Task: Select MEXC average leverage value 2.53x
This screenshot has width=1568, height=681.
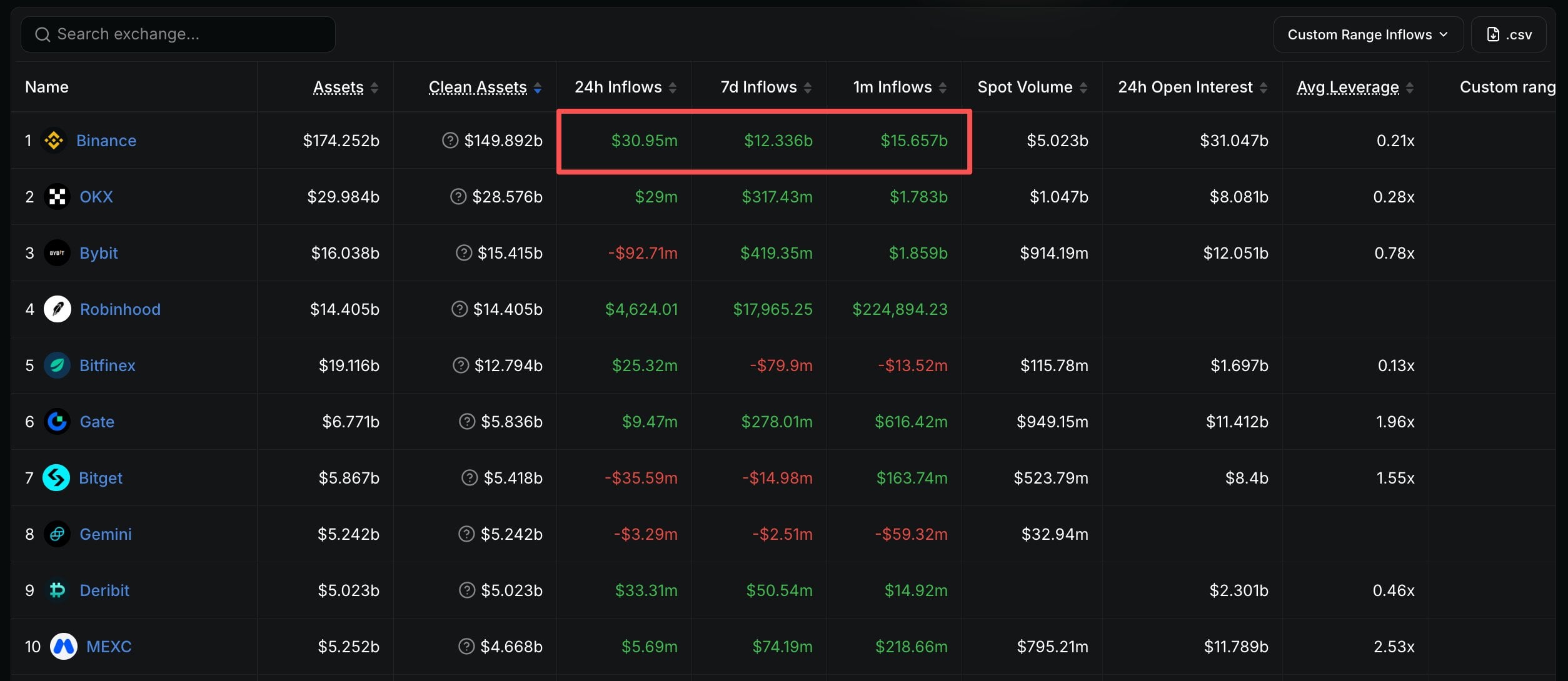Action: pos(1394,647)
